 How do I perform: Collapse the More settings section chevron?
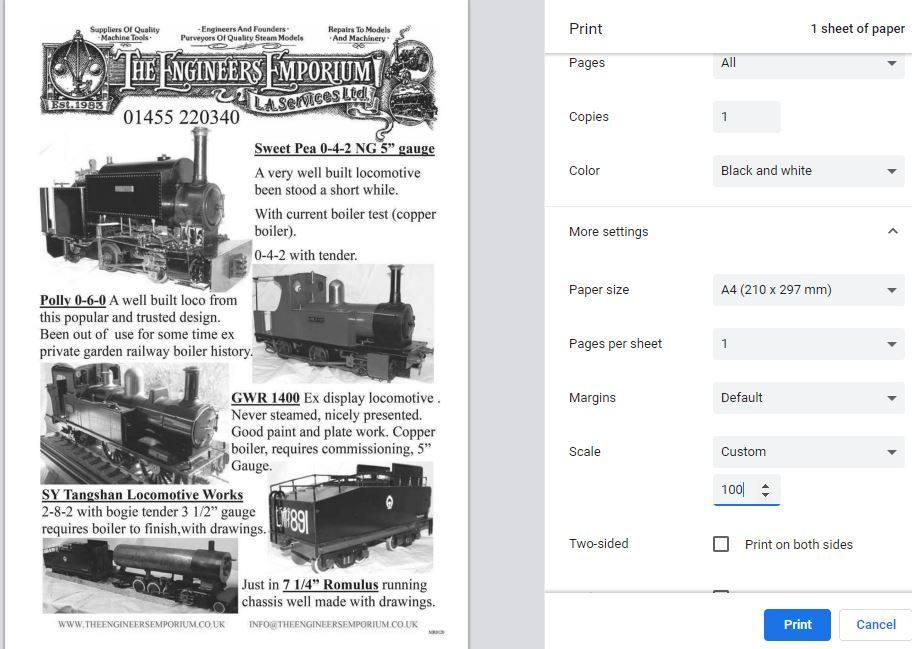tap(892, 231)
